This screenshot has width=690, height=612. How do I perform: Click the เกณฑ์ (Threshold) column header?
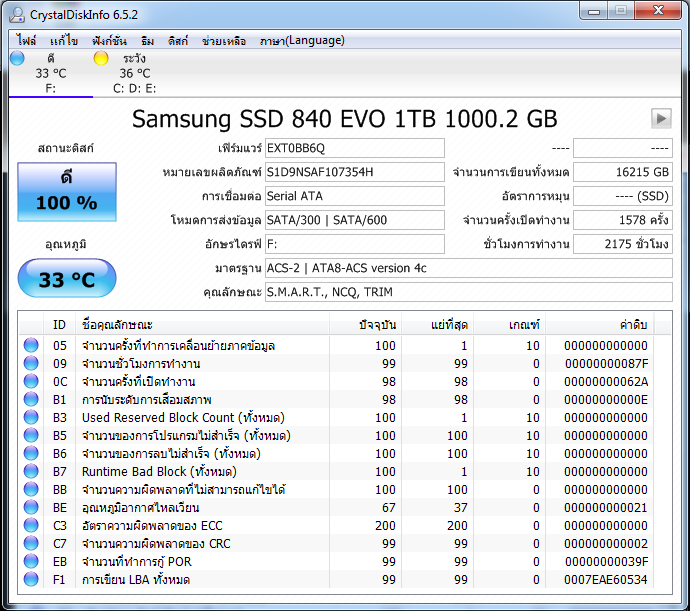[510, 325]
